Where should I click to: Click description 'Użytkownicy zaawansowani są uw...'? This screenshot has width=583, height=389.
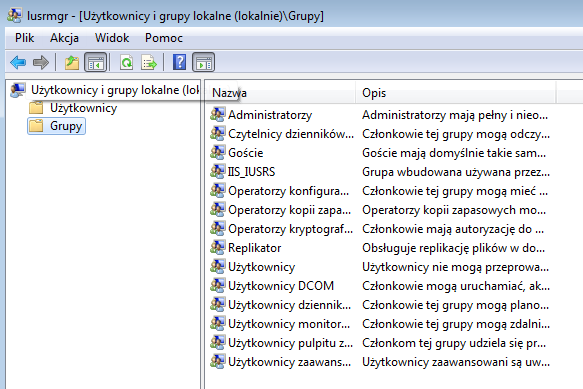point(456,362)
